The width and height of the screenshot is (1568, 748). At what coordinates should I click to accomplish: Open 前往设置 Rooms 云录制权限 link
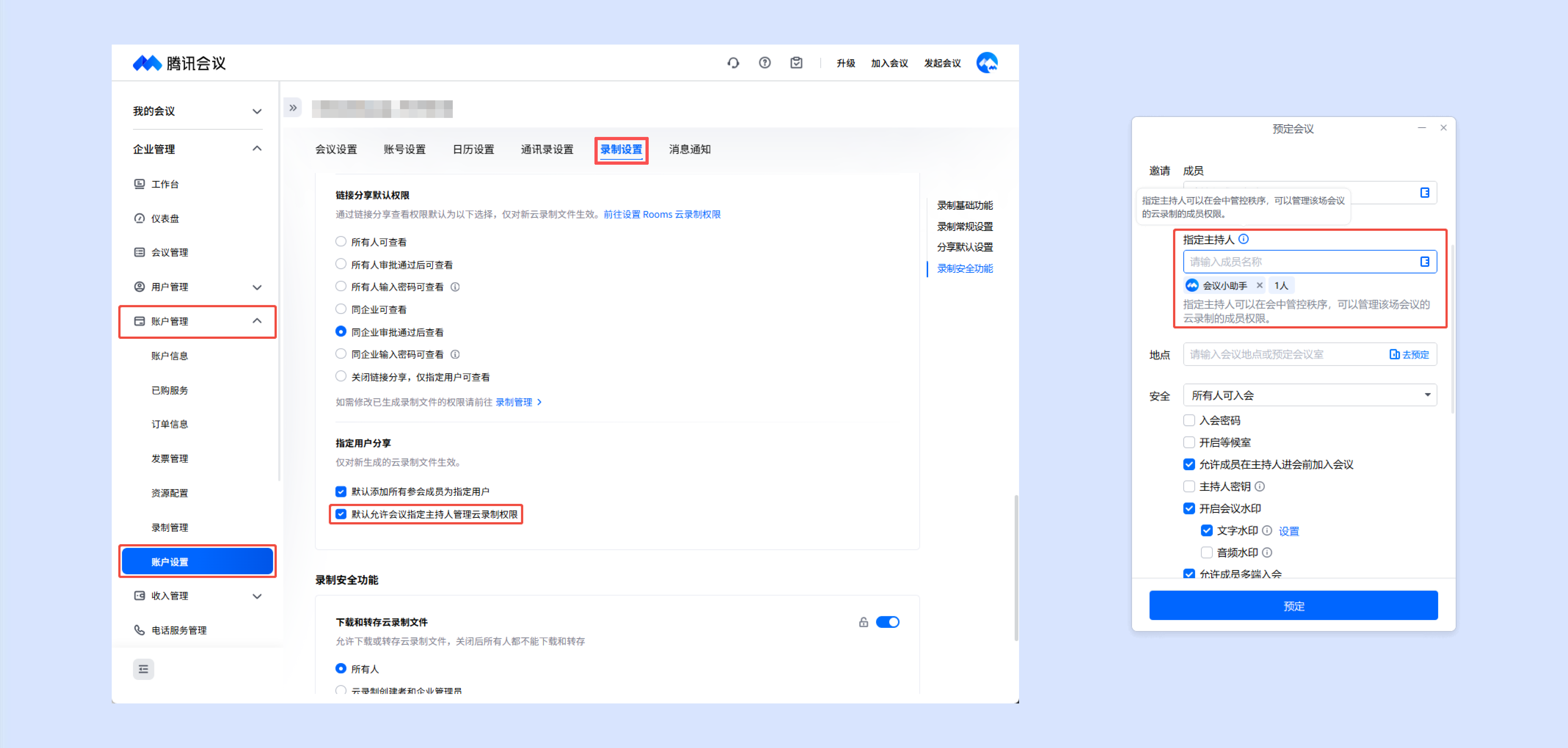pos(662,214)
